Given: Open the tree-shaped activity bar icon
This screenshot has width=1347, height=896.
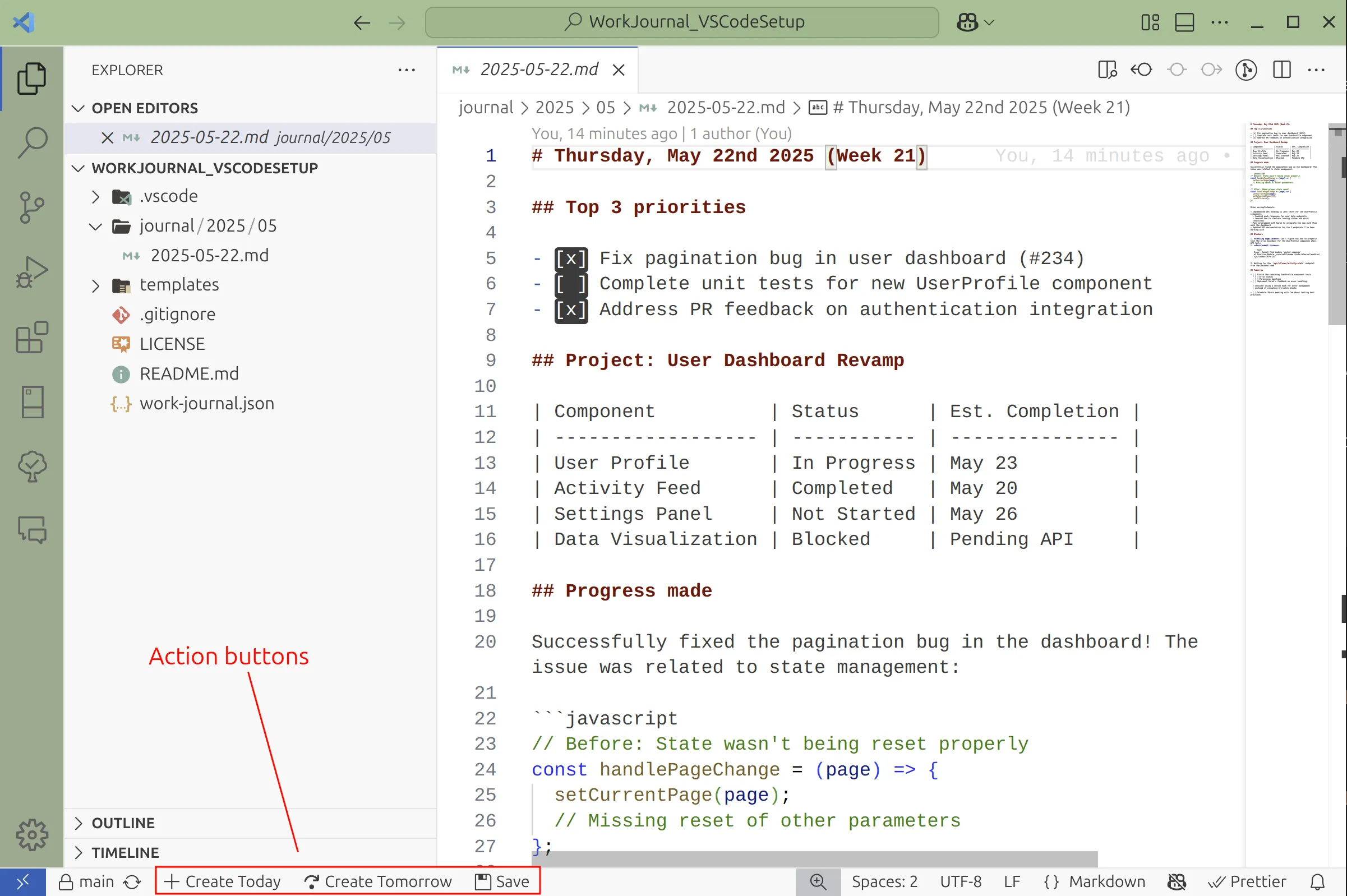Looking at the screenshot, I should click(32, 467).
